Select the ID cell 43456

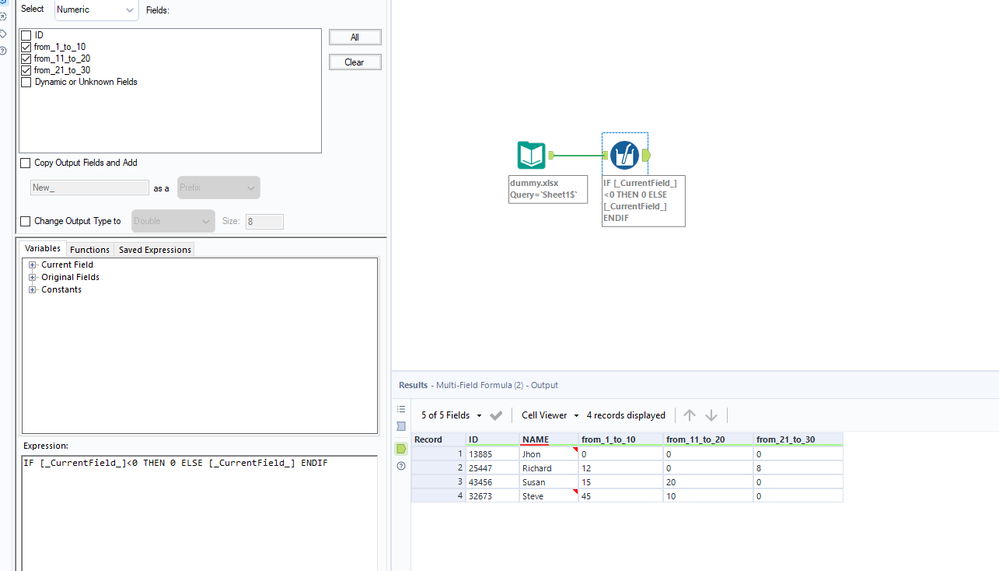pyautogui.click(x=492, y=482)
